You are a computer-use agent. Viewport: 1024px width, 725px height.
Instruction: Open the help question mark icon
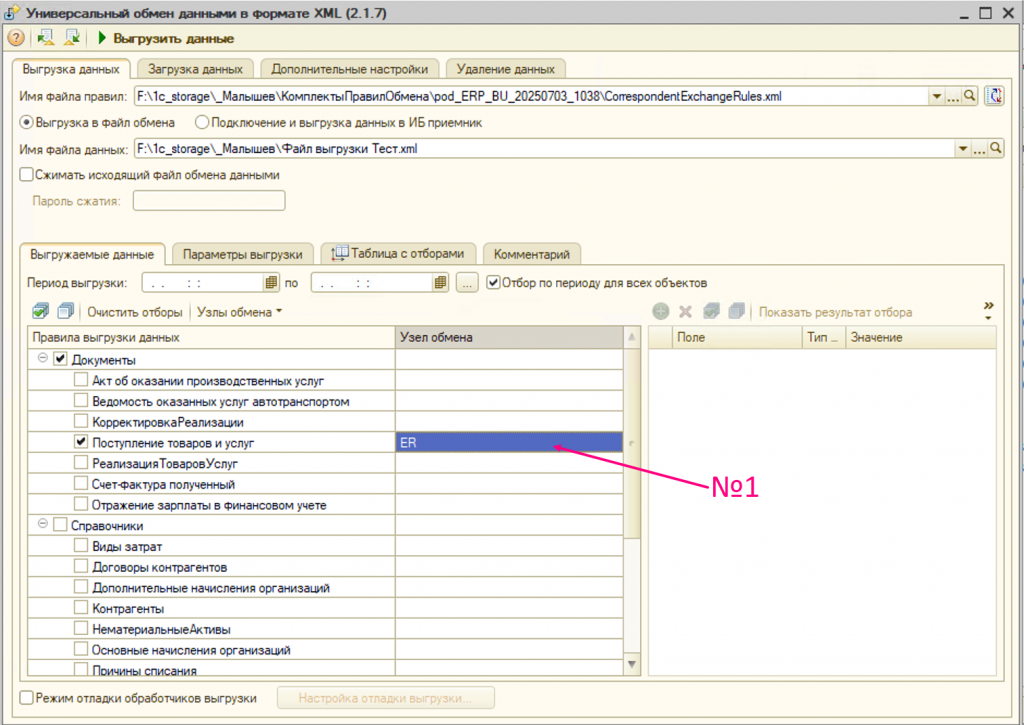[x=16, y=39]
